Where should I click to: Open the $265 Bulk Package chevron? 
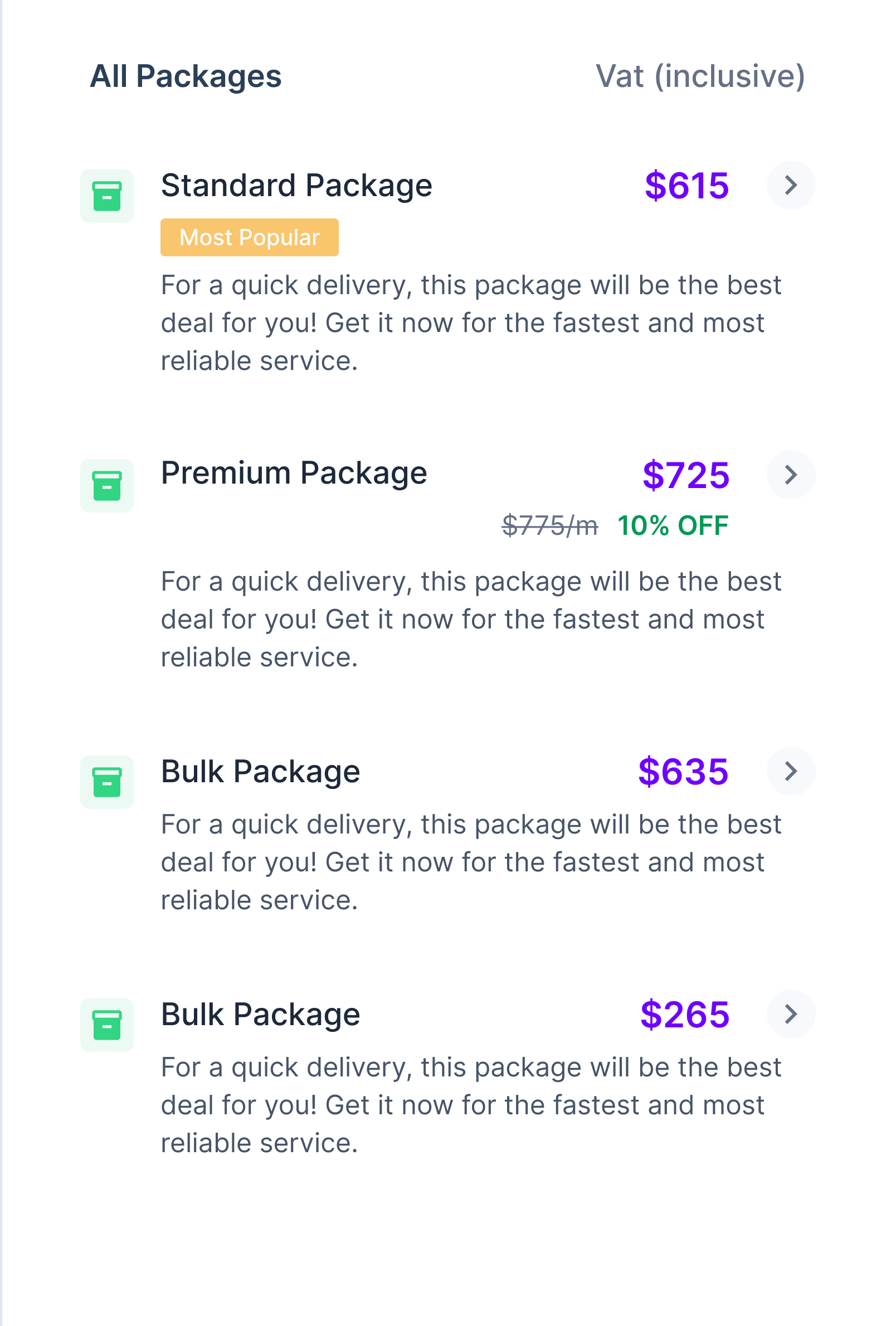pos(791,1014)
